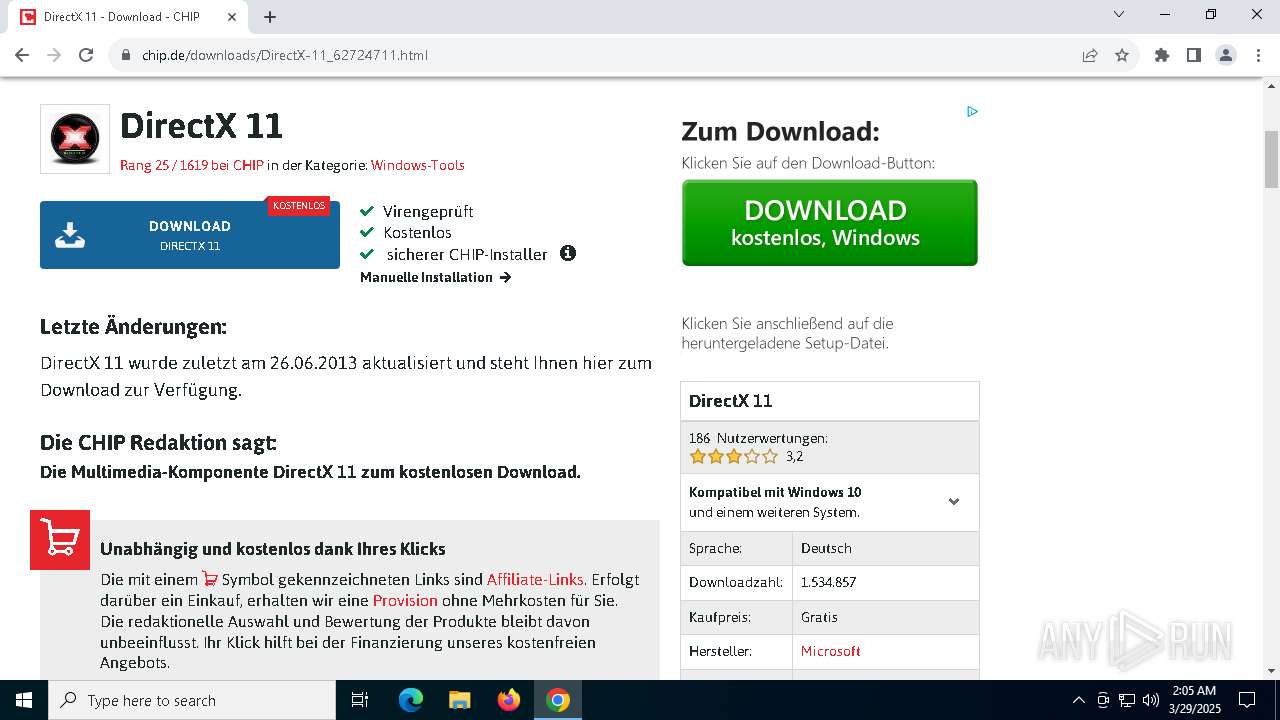Open the Provision link
Image resolution: width=1280 pixels, height=720 pixels.
tap(405, 600)
